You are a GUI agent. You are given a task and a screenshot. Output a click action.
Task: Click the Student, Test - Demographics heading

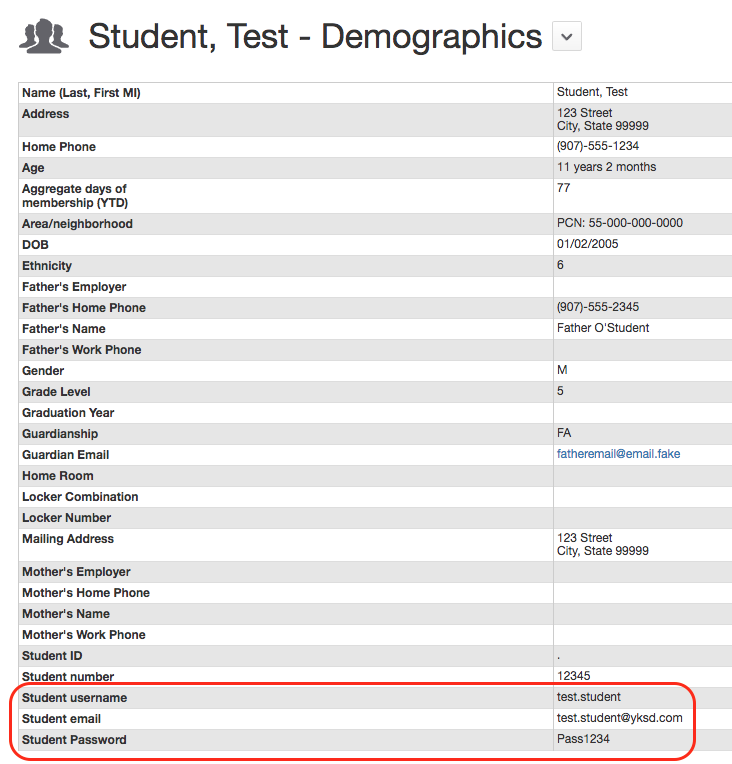click(x=315, y=37)
